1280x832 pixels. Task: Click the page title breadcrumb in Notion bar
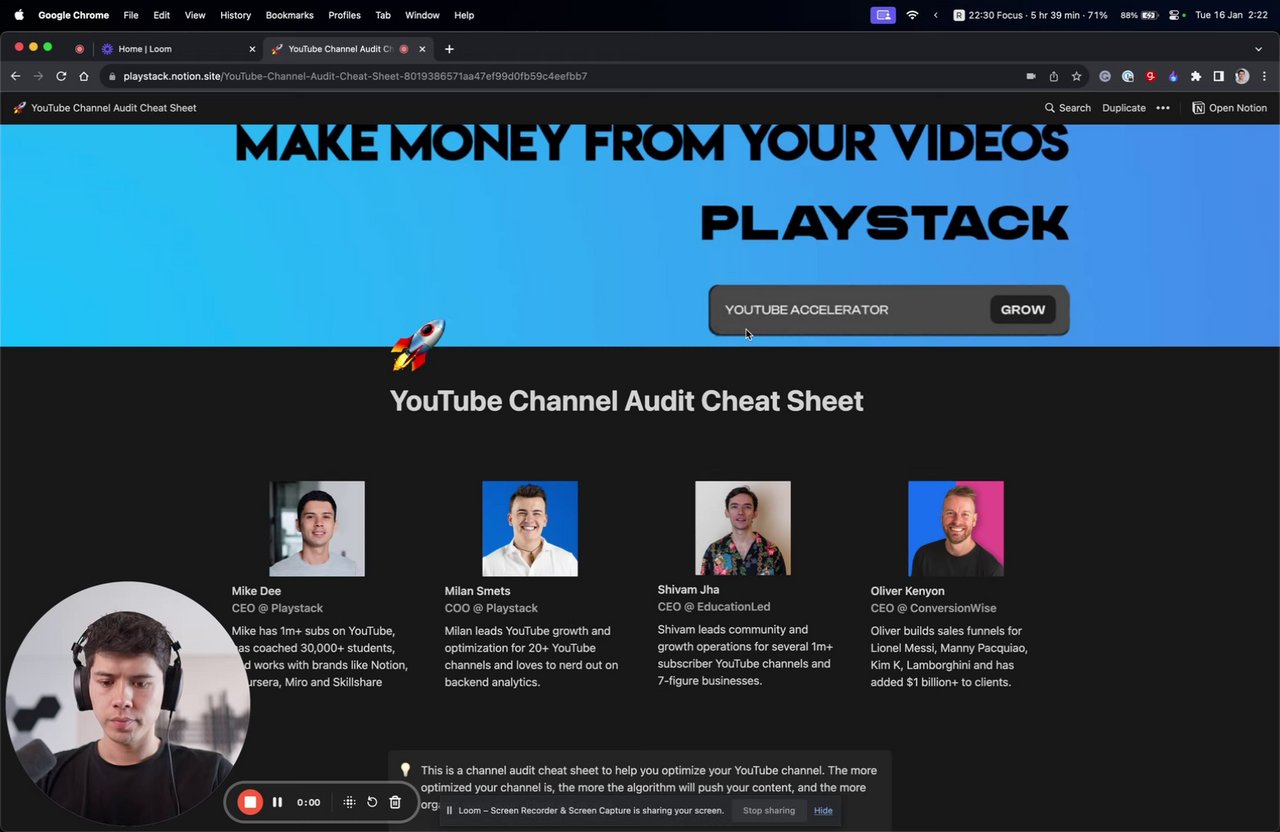coord(105,108)
